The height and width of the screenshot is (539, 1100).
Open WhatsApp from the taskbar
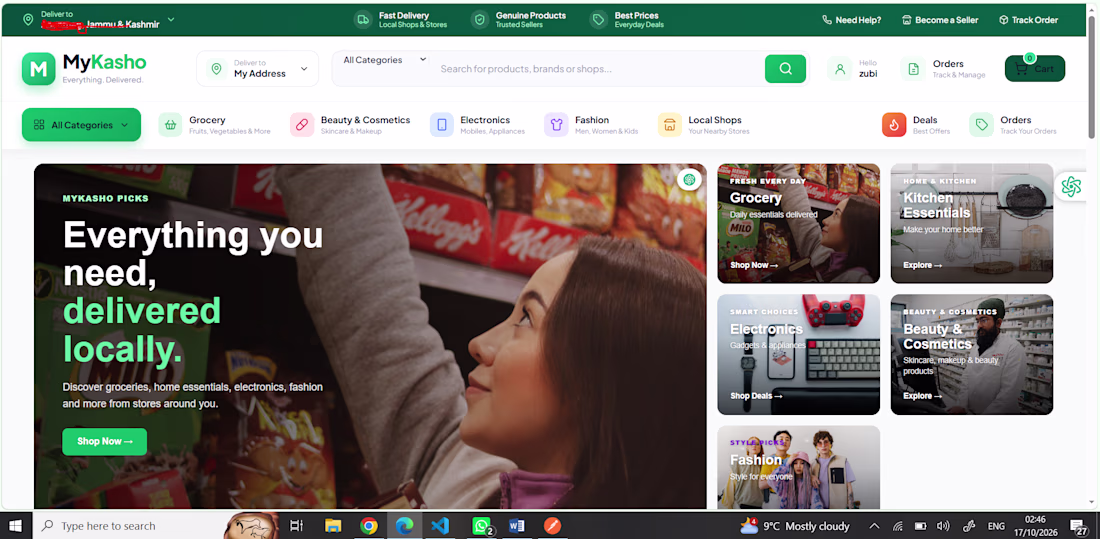click(481, 526)
